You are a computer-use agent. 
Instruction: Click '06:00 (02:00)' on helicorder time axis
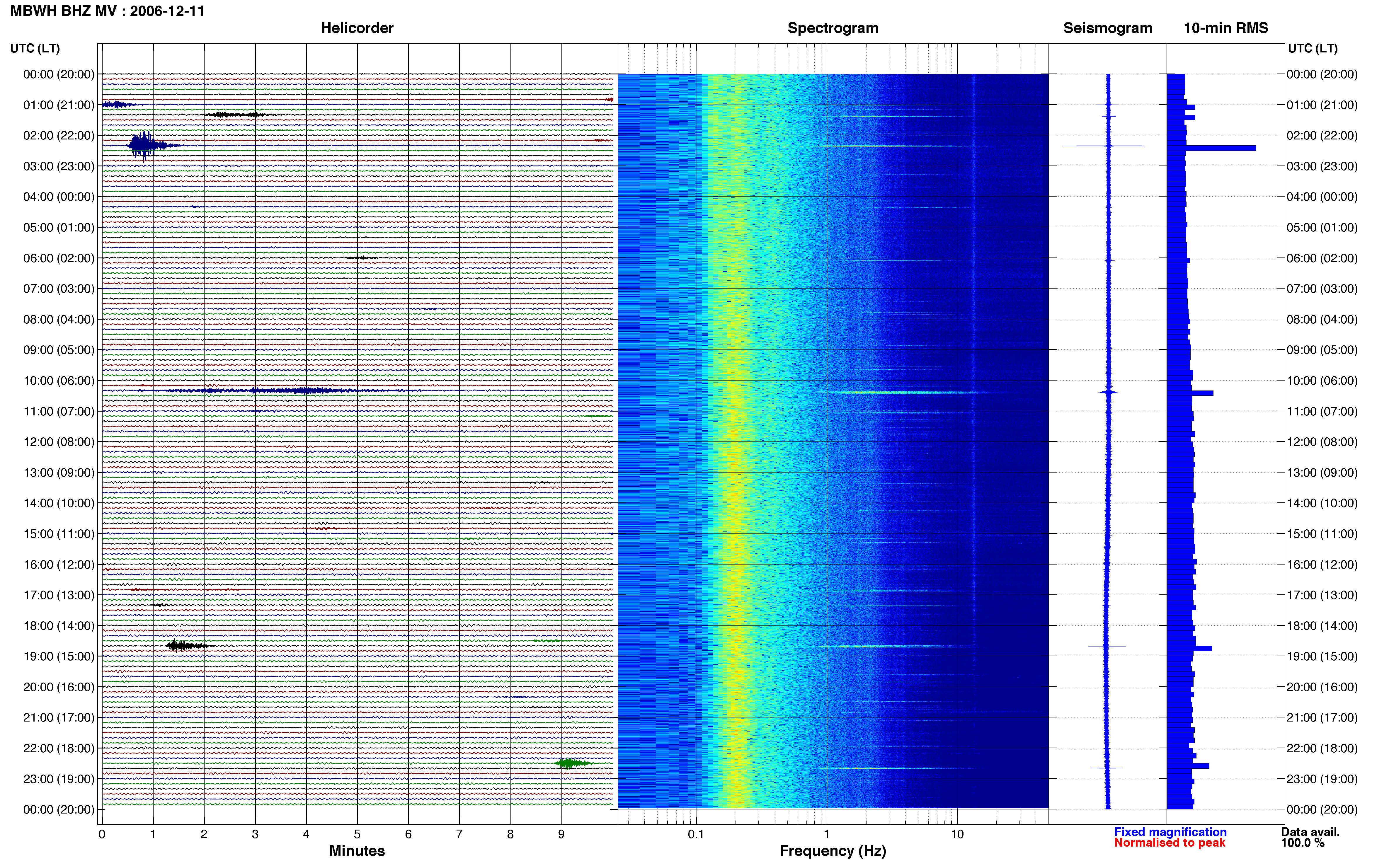point(59,258)
